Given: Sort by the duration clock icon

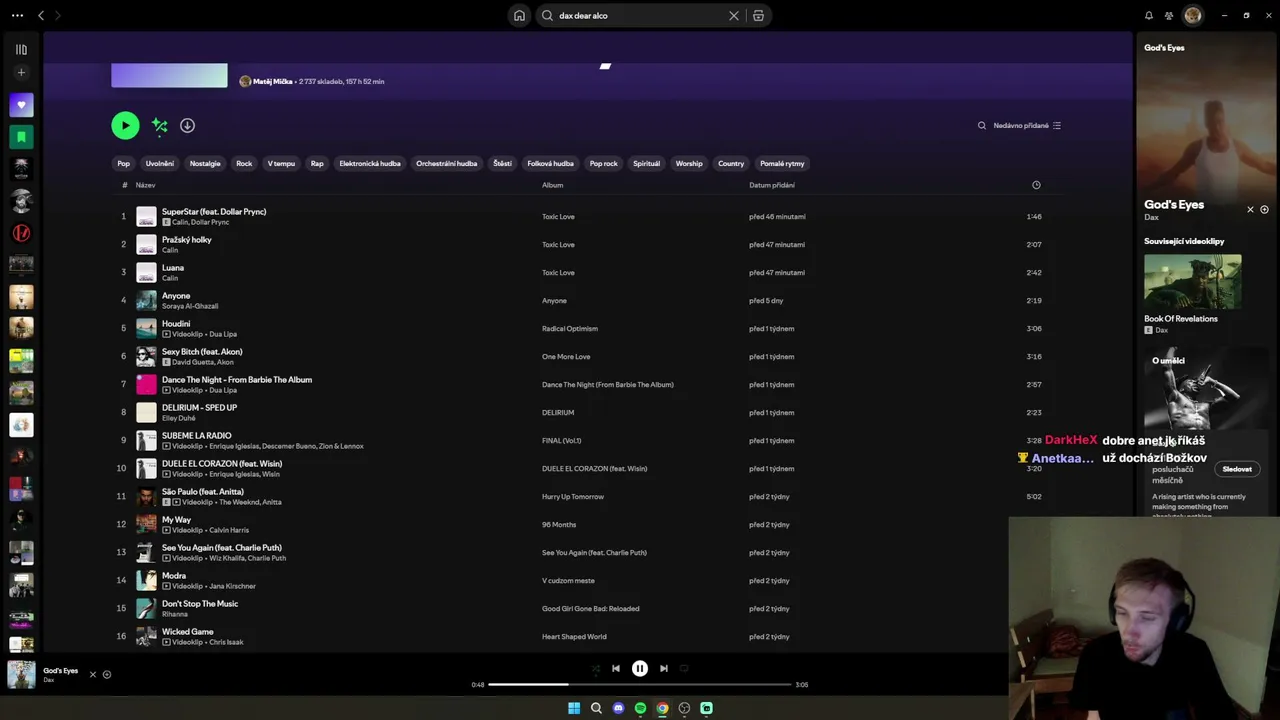Looking at the screenshot, I should pyautogui.click(x=1036, y=185).
